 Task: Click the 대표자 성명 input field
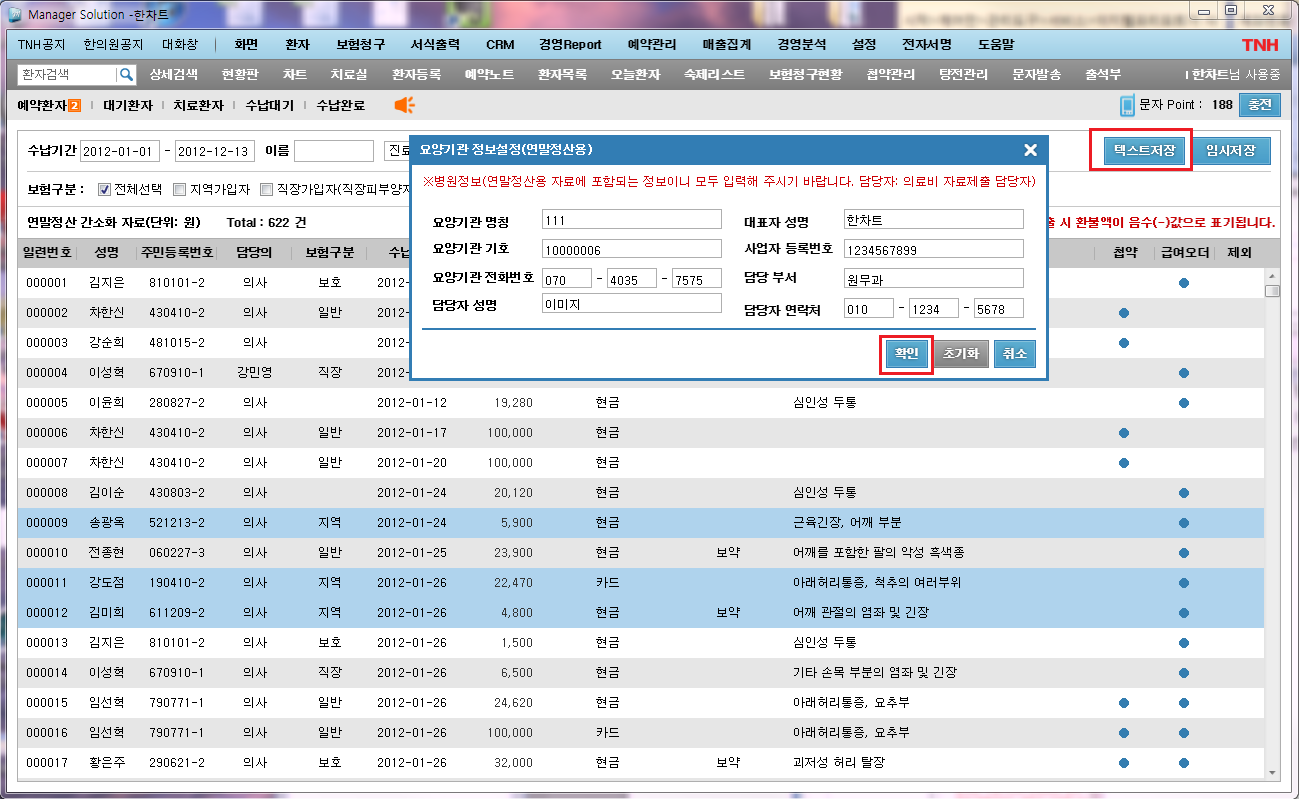coord(934,220)
